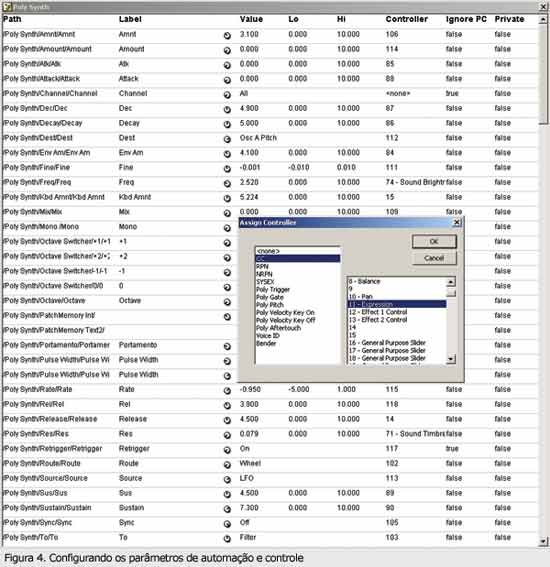Click the knob icon in the Release row
The width and height of the screenshot is (550, 567).
227,420
